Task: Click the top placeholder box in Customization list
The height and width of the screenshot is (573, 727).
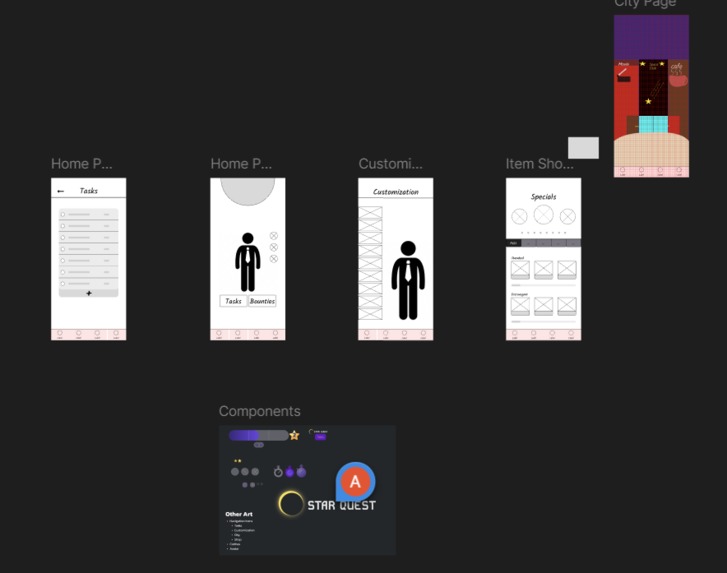Action: [370, 213]
